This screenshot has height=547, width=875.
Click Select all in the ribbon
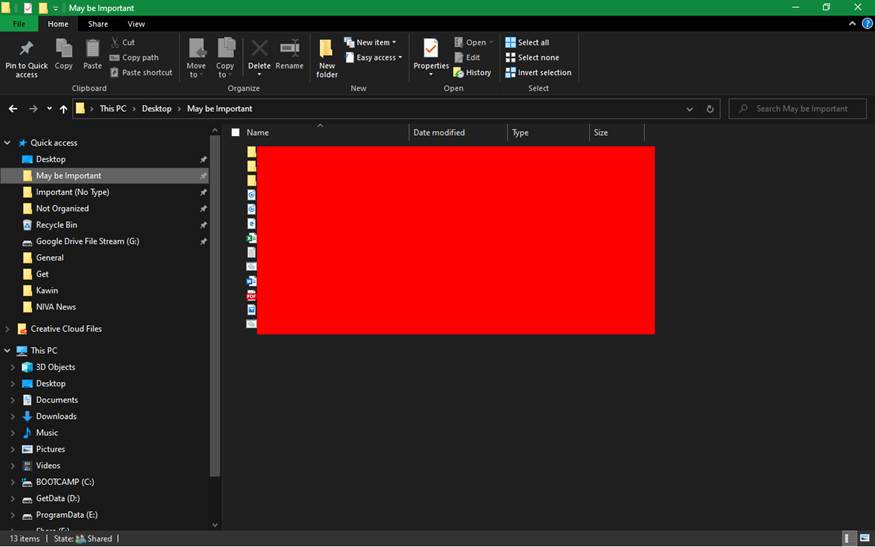click(527, 42)
